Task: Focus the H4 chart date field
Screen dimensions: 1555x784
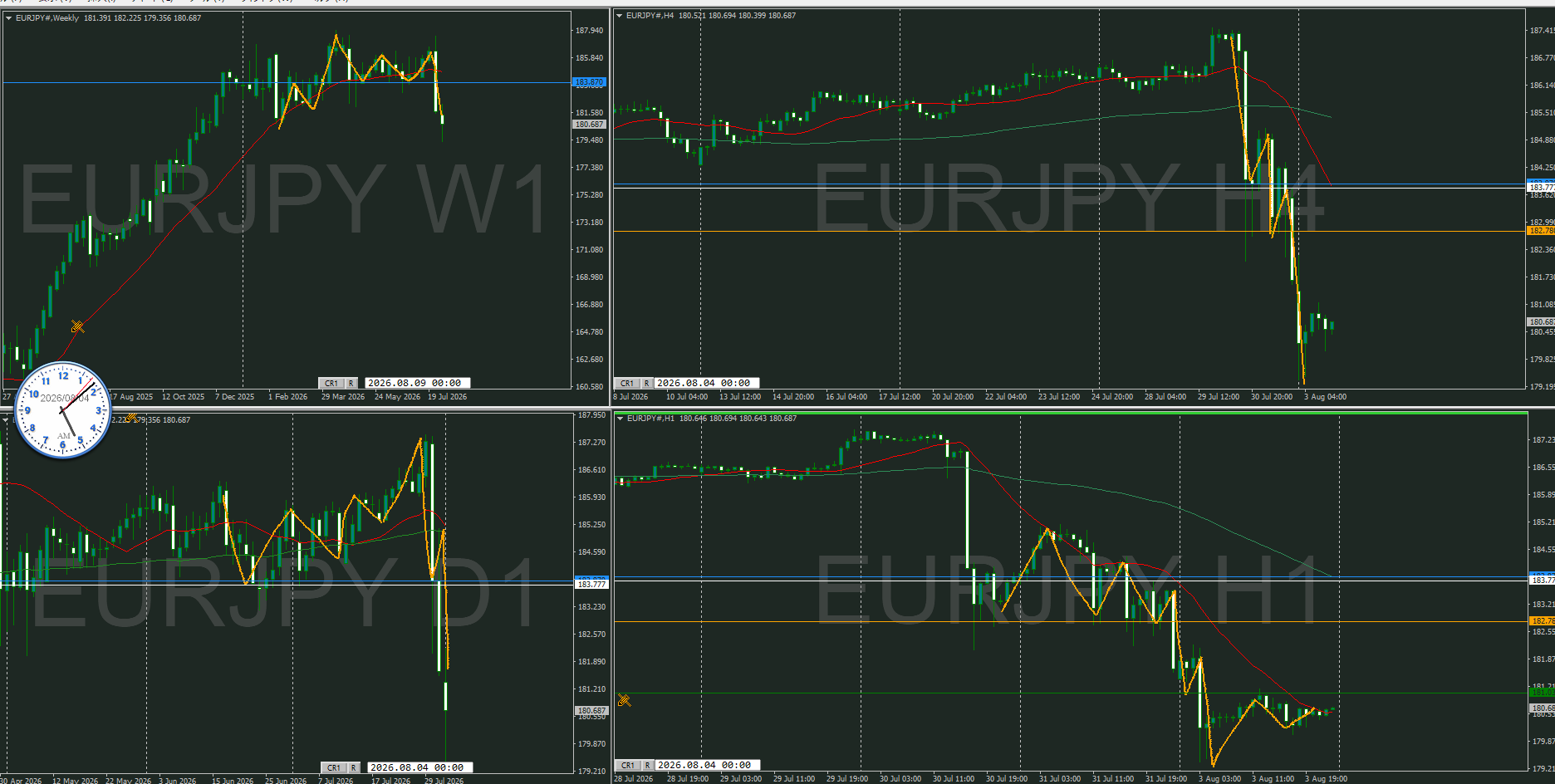Action: (707, 383)
